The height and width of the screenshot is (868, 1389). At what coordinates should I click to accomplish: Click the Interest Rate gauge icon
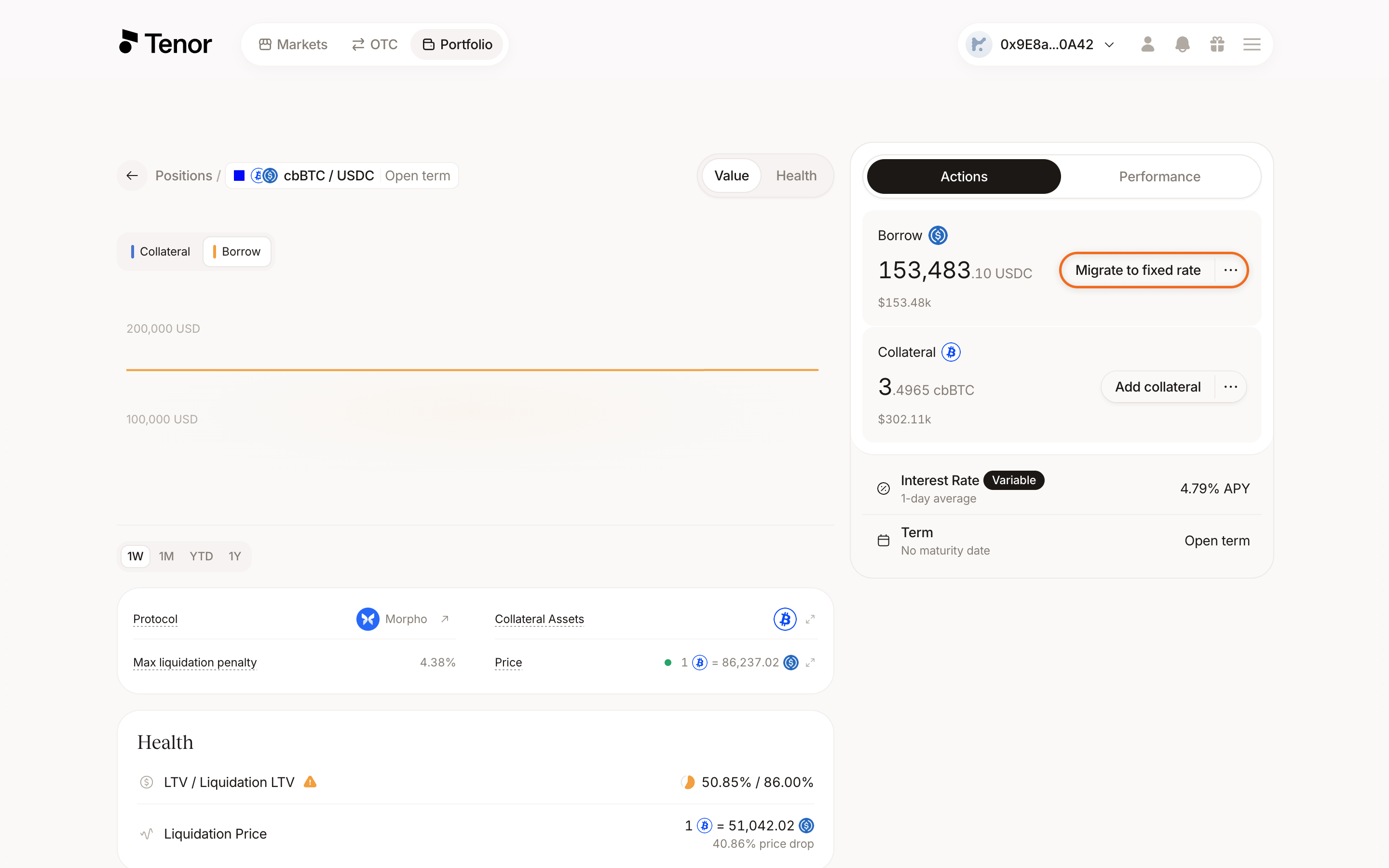click(x=884, y=488)
